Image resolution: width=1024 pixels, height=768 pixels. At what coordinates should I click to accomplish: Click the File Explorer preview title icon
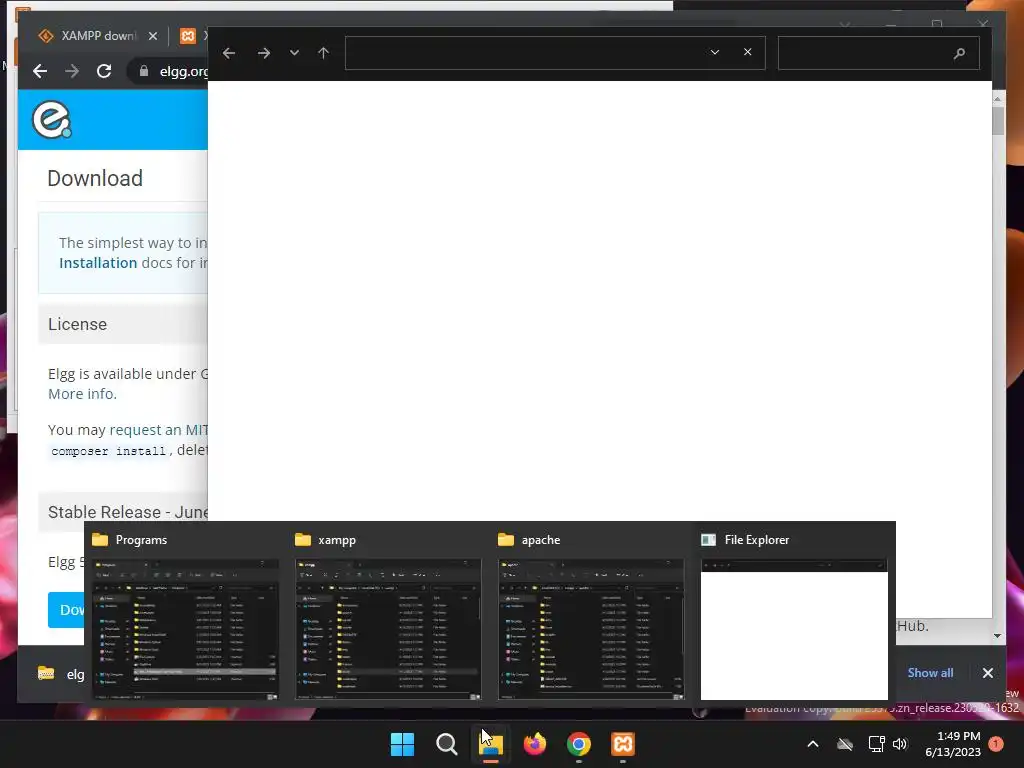pos(709,539)
